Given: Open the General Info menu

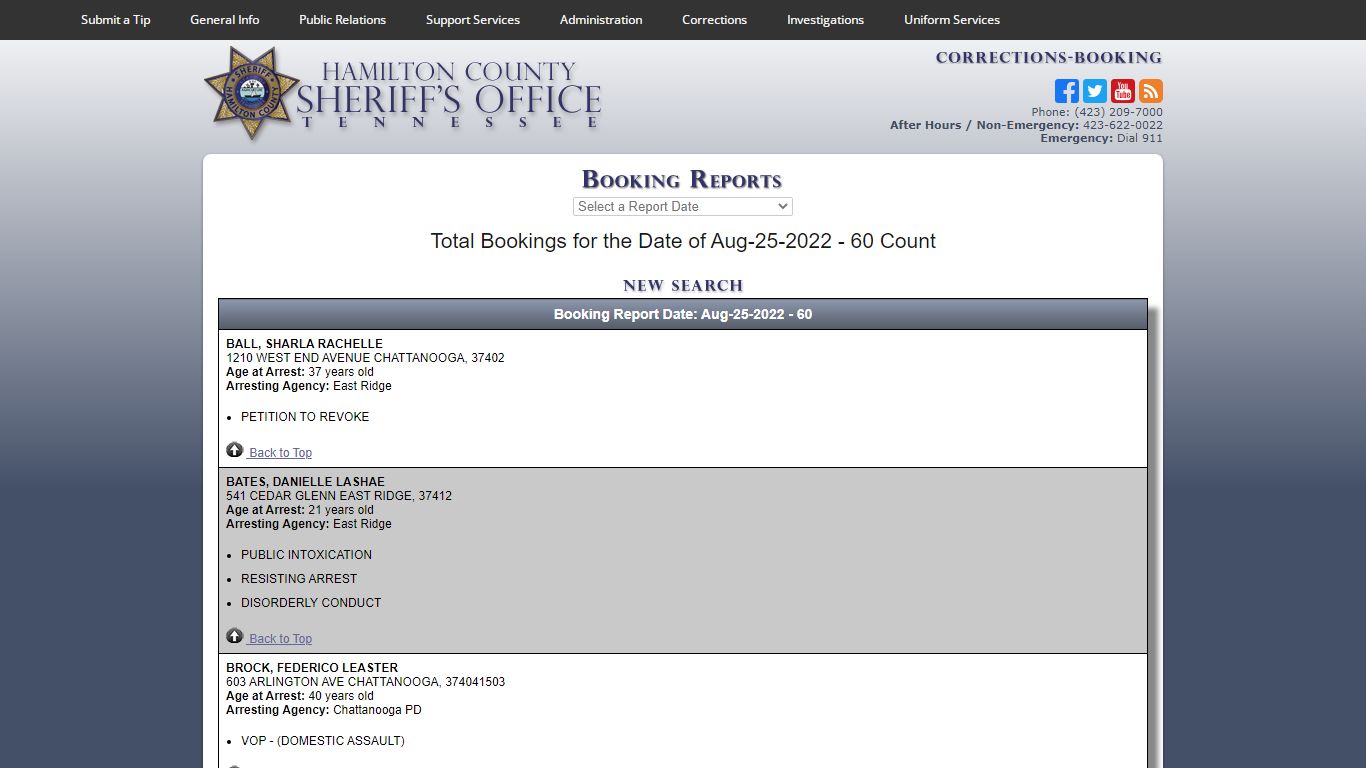Looking at the screenshot, I should pos(225,20).
